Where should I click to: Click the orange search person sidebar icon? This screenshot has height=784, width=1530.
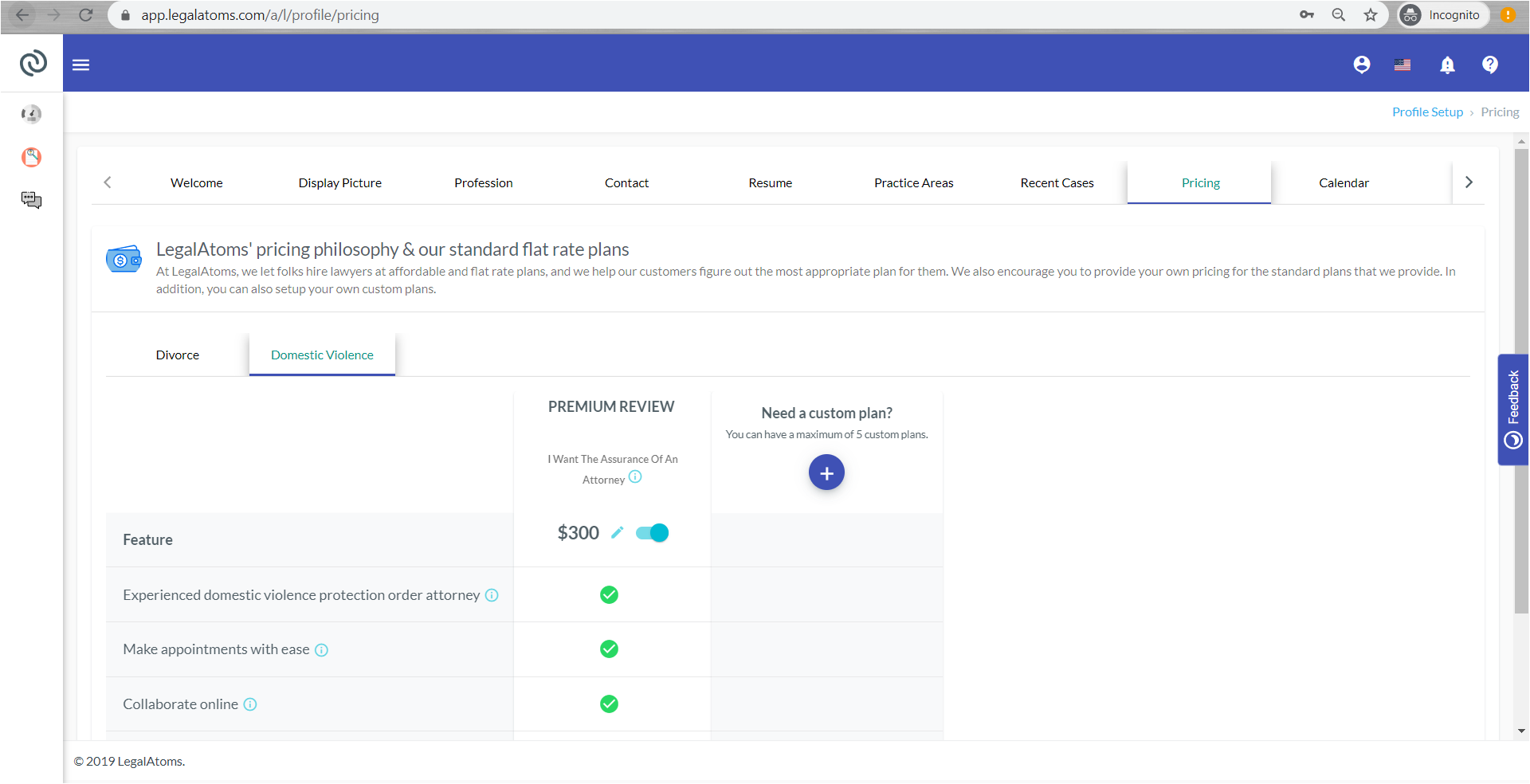31,157
